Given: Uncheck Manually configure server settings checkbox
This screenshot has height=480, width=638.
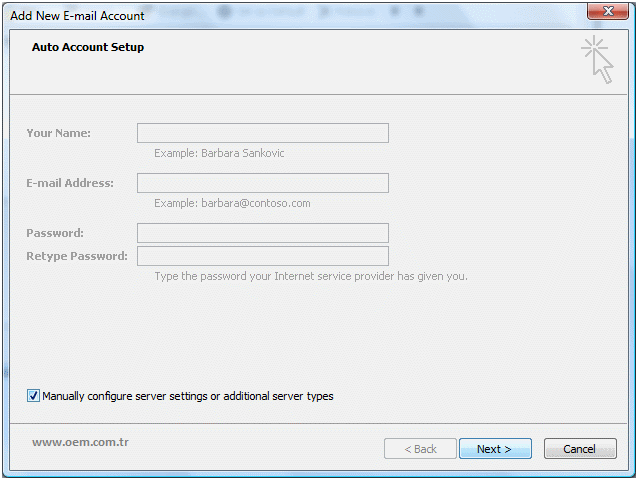Looking at the screenshot, I should click(x=33, y=395).
